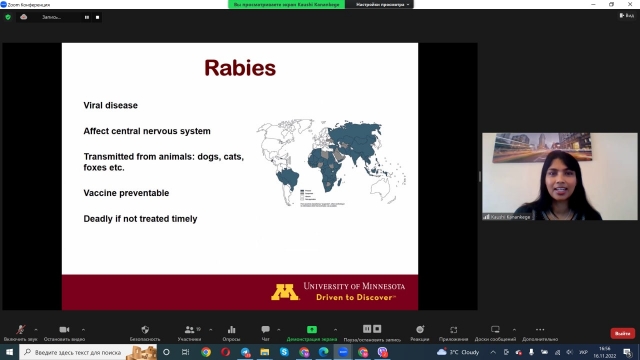Expand audio options arrow beside microphone
The image size is (640, 360).
point(36,330)
